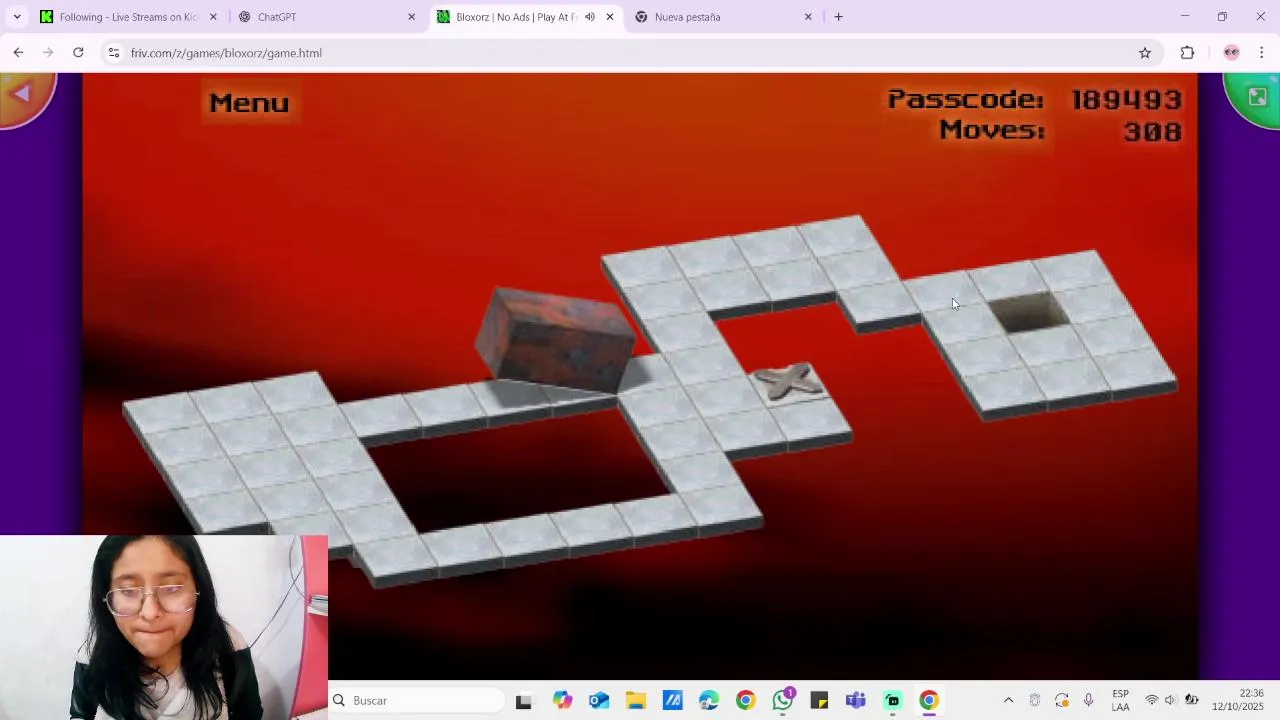Image resolution: width=1280 pixels, height=720 pixels.
Task: Click the rusty red block on the board
Action: click(x=556, y=340)
